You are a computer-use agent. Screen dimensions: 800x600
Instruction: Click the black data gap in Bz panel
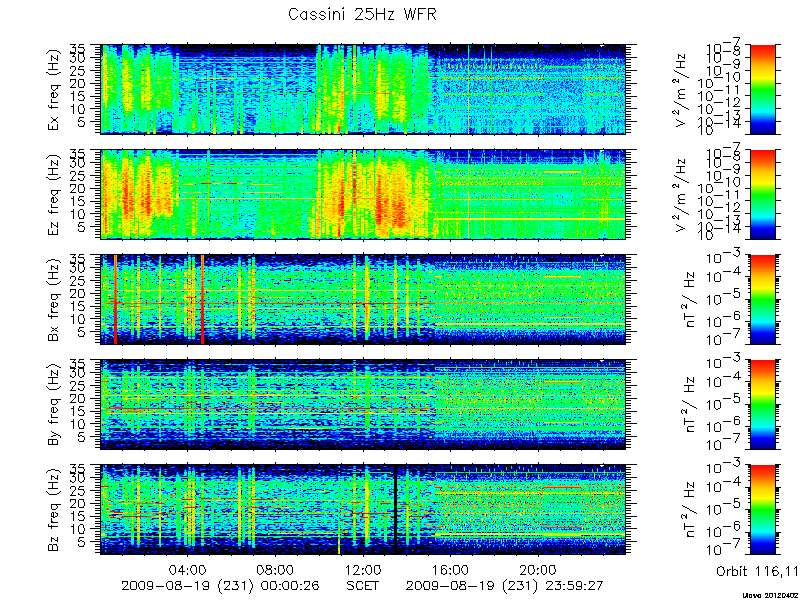click(395, 510)
